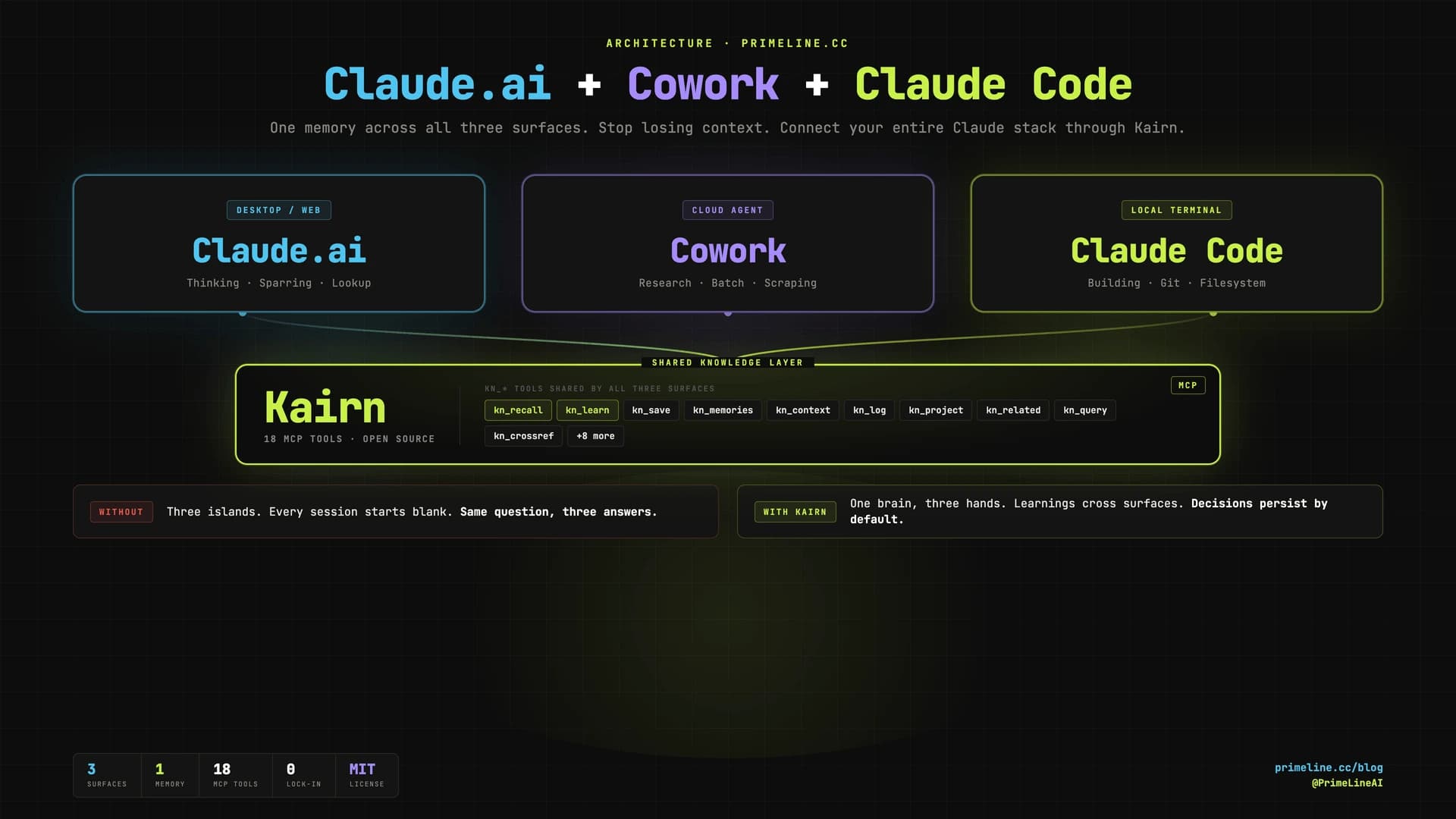Select the kn_learn tool chip
The image size is (1456, 819).
(x=587, y=410)
